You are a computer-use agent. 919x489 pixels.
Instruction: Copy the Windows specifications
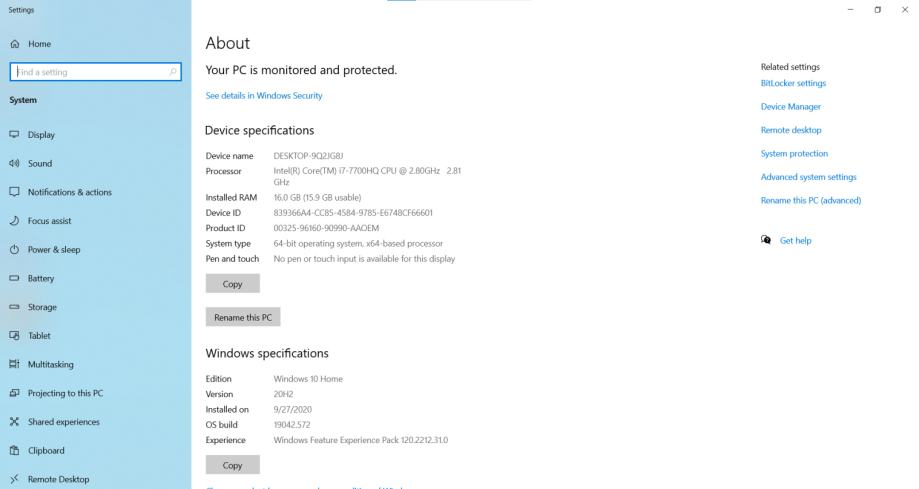[x=233, y=465]
